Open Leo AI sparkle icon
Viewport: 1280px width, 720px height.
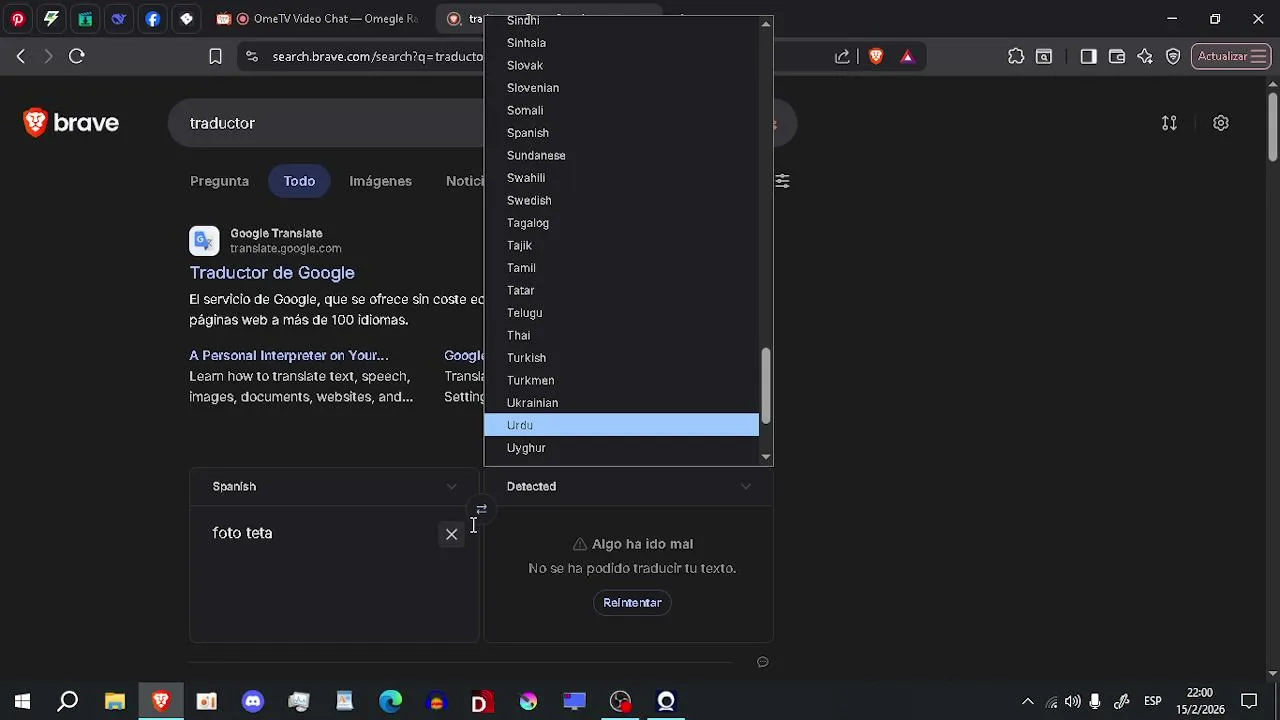(1145, 57)
